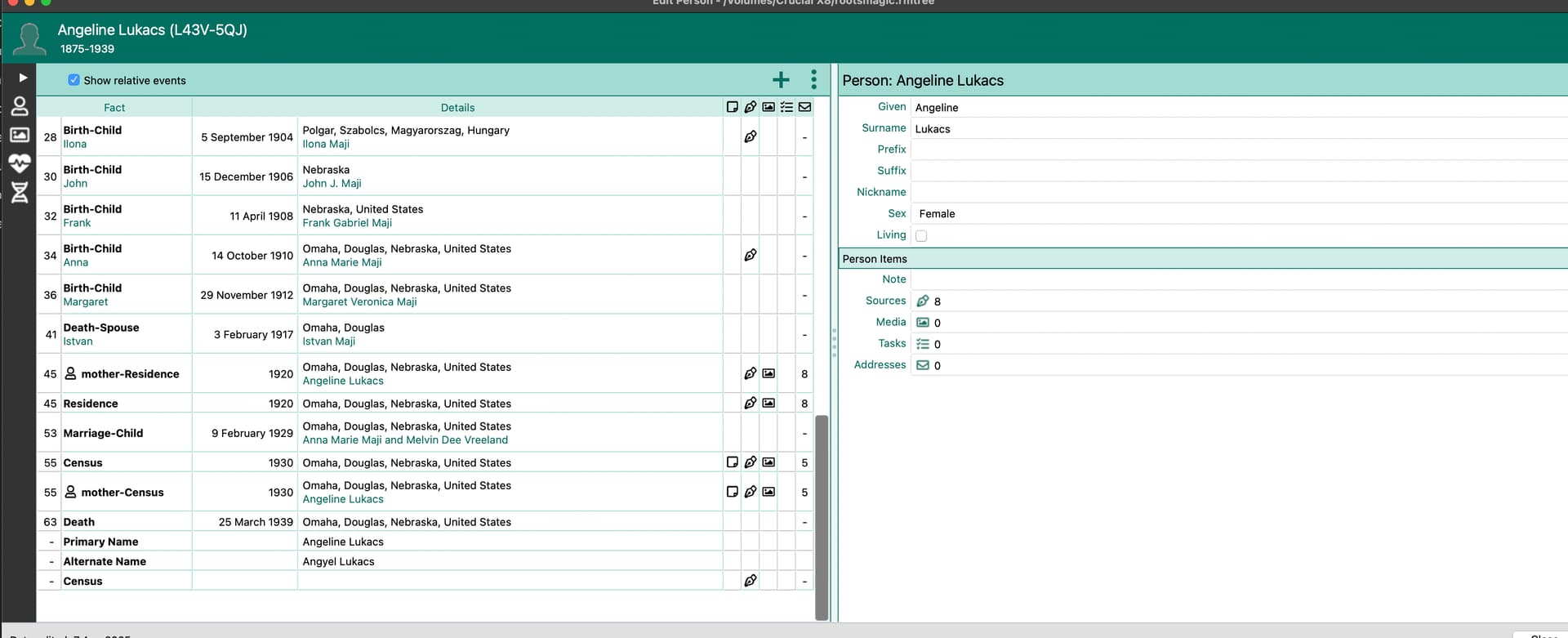Click the health heart icon in sidebar
This screenshot has height=638, width=1568.
point(20,163)
